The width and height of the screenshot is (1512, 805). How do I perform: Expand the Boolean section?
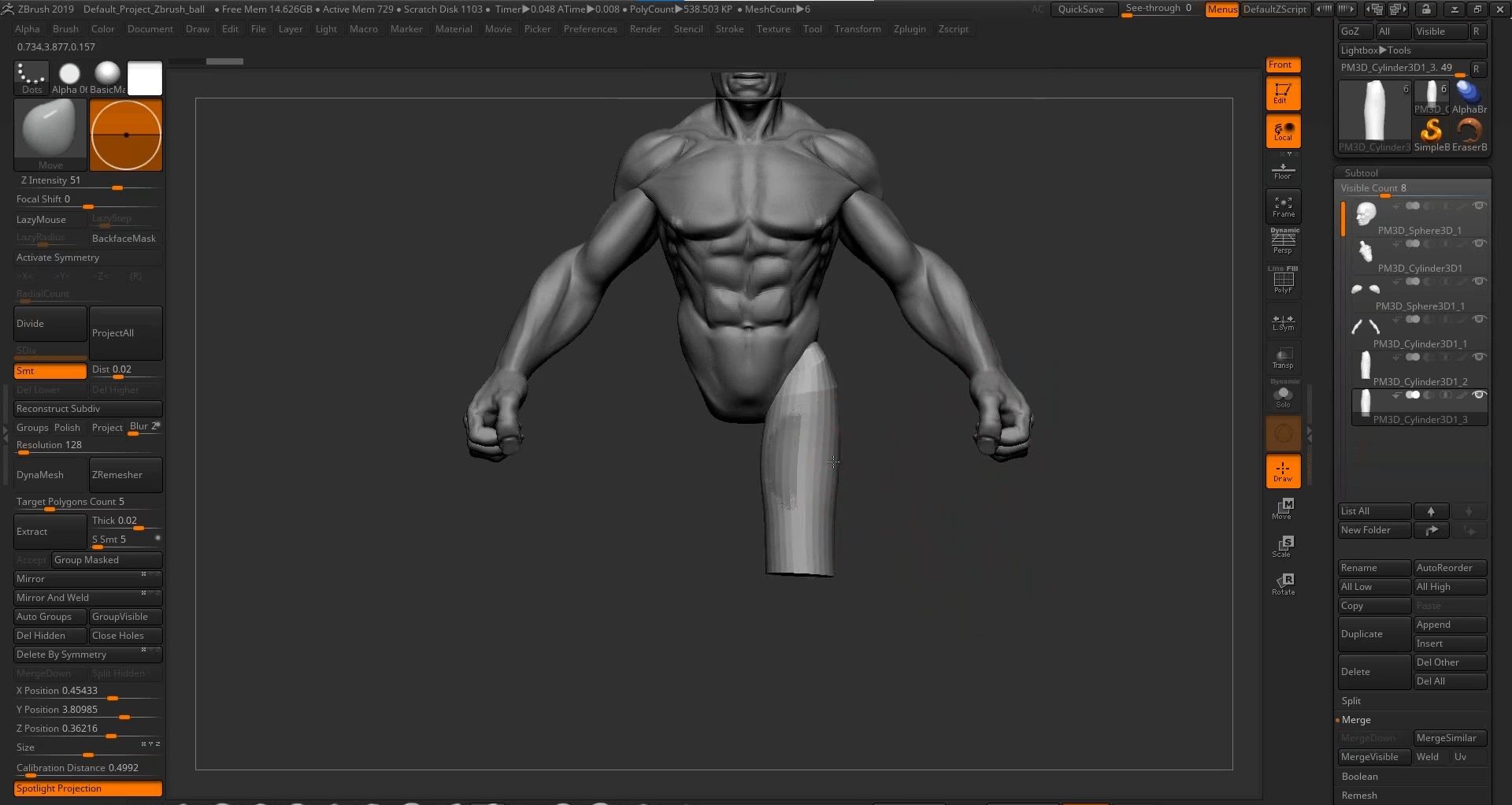point(1359,777)
